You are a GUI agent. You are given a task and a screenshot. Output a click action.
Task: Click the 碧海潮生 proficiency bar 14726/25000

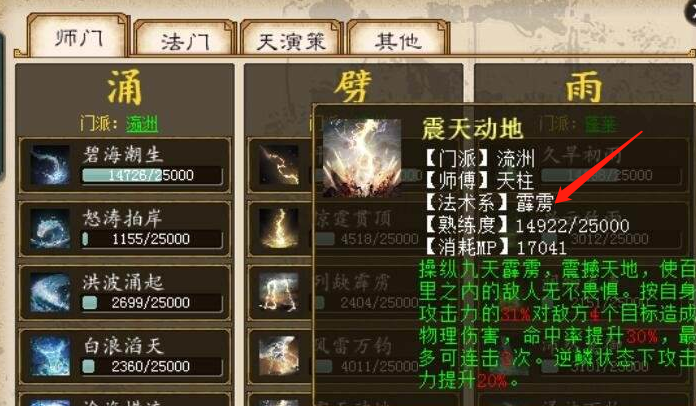(152, 175)
